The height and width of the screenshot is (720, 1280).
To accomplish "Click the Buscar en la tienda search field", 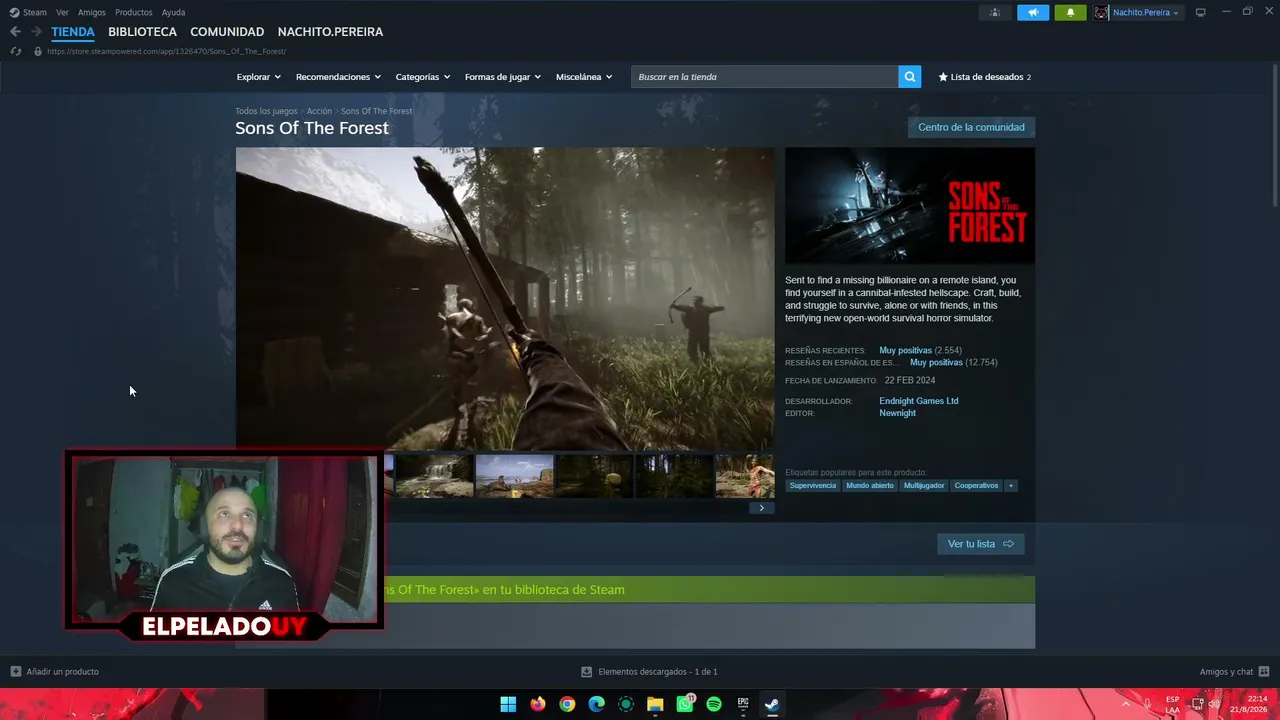I will 764,77.
